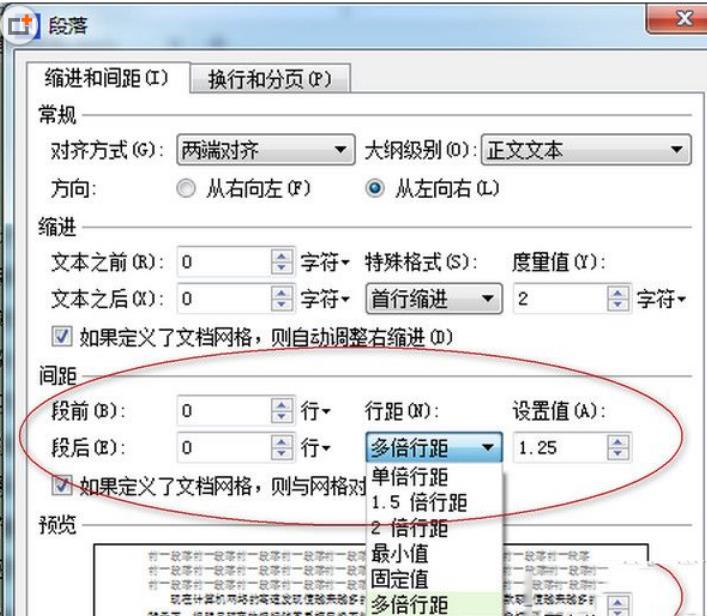This screenshot has height=616, width=707.
Task: Click the 段前 spacing input field
Action: click(225, 410)
